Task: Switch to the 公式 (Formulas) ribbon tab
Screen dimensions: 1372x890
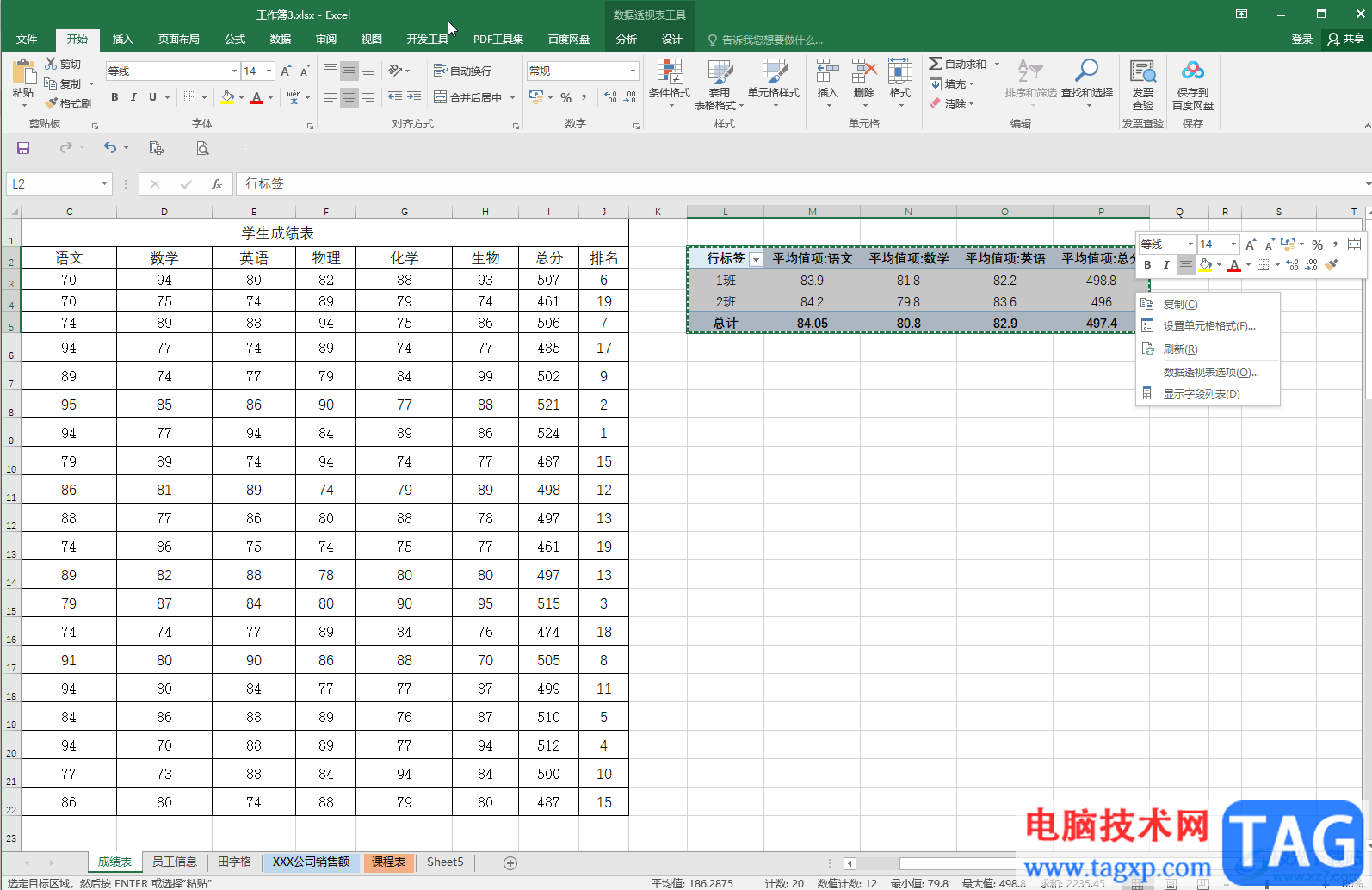Action: pos(235,40)
